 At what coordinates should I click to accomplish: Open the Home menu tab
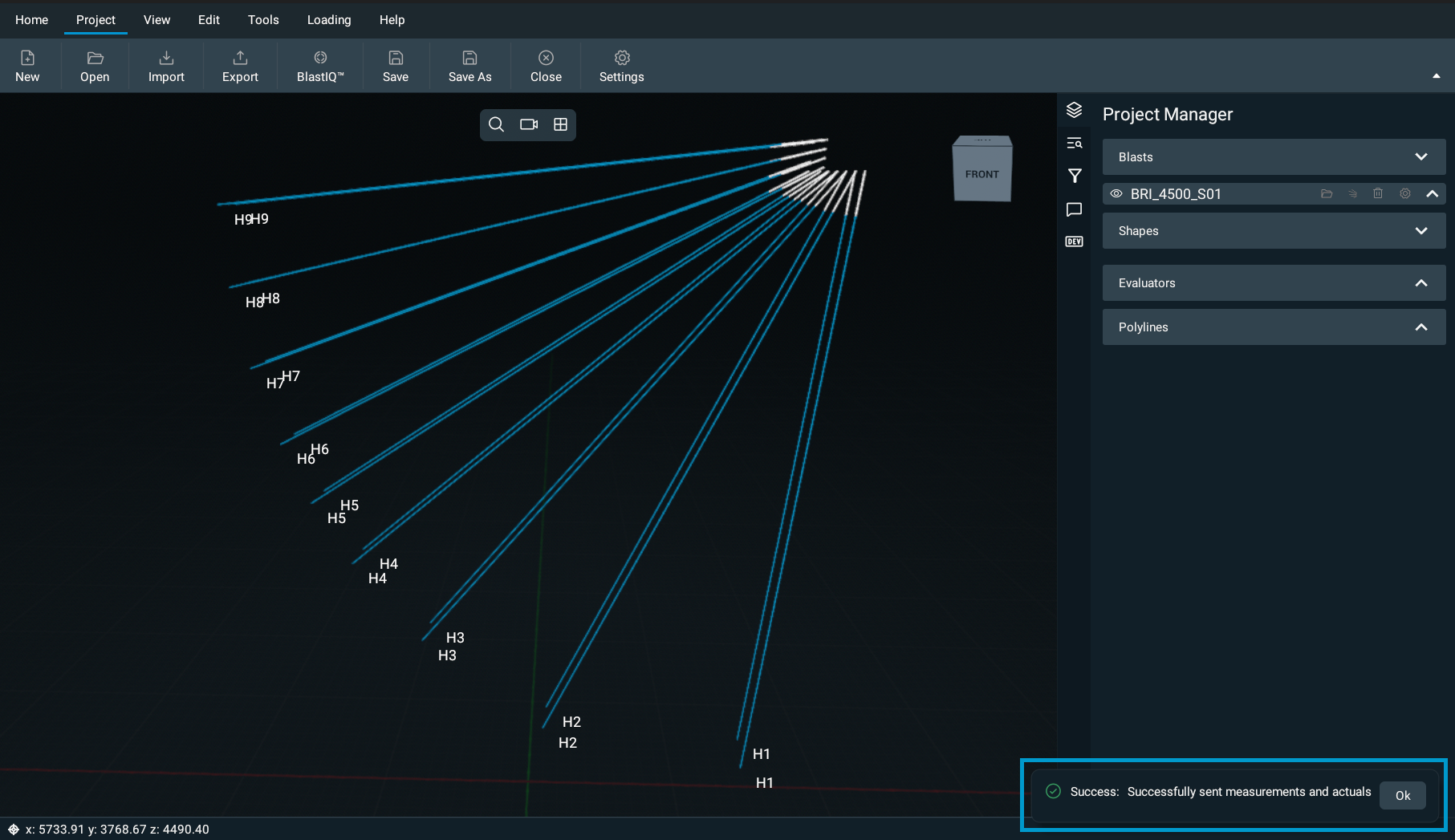tap(31, 19)
